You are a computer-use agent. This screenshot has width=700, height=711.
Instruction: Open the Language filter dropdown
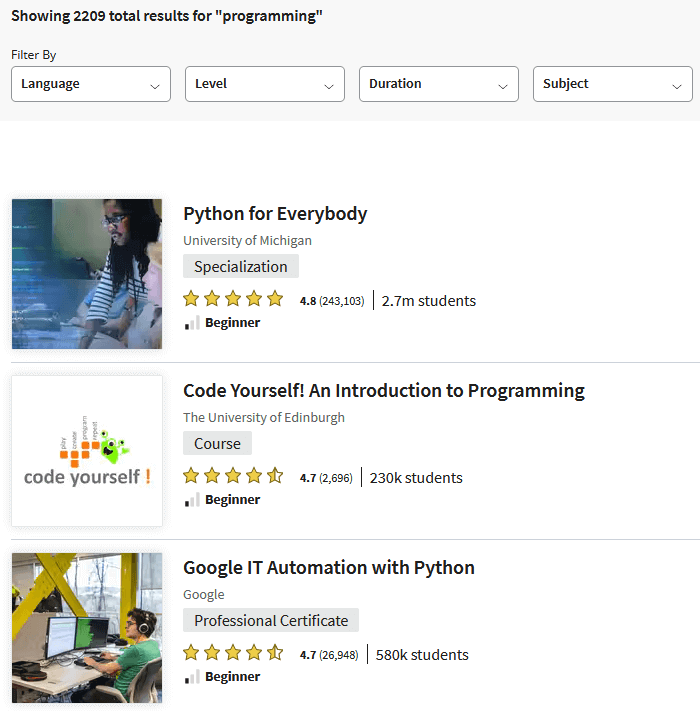click(91, 84)
